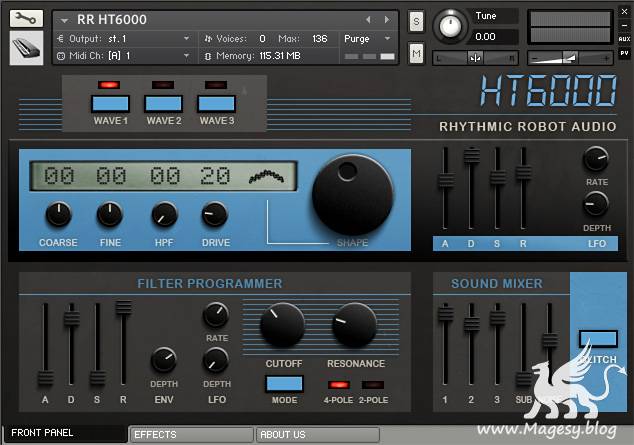Viewport: 634px width, 445px height.
Task: Turn the filter LFO RATE knob
Action: 216,314
